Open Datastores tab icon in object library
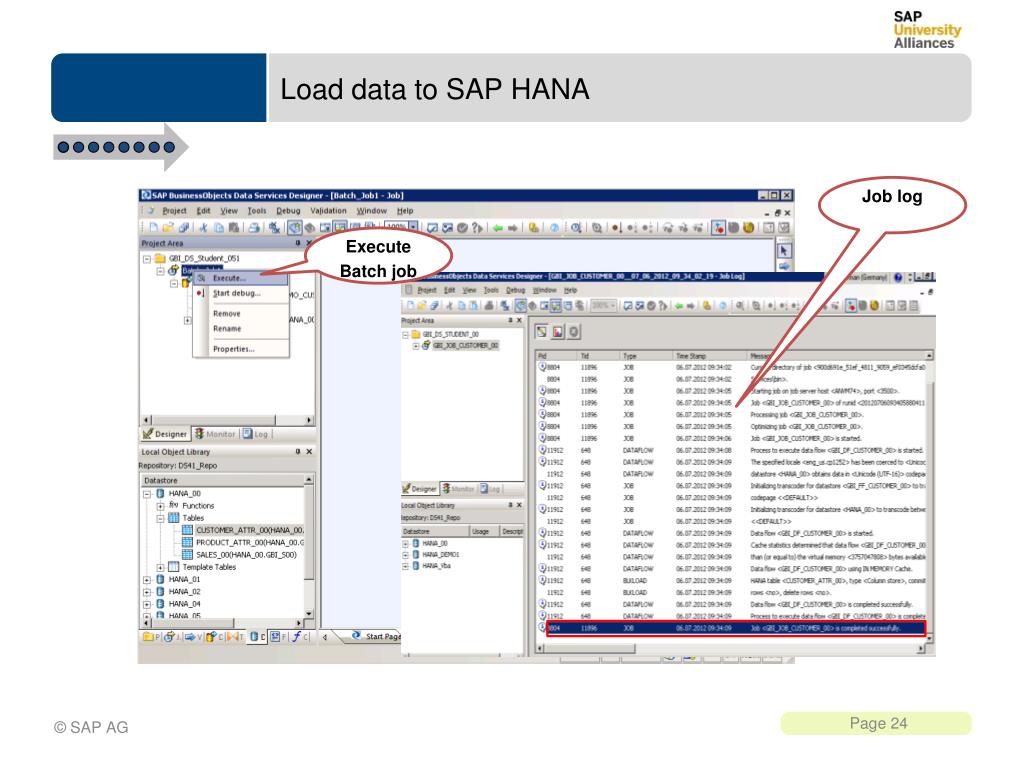This screenshot has height=768, width=1024. (x=257, y=636)
